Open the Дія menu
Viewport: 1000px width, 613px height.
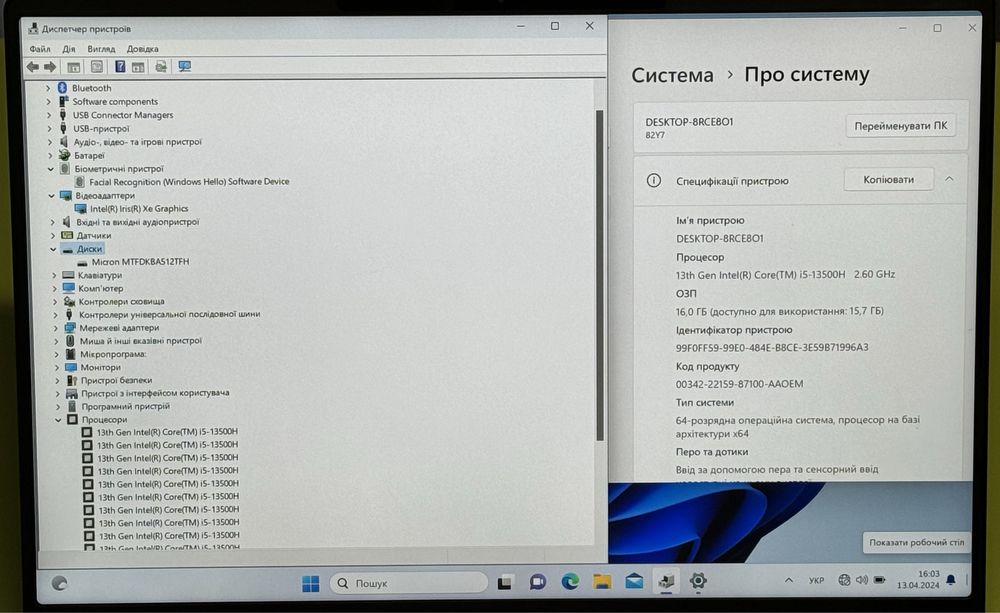pyautogui.click(x=68, y=48)
